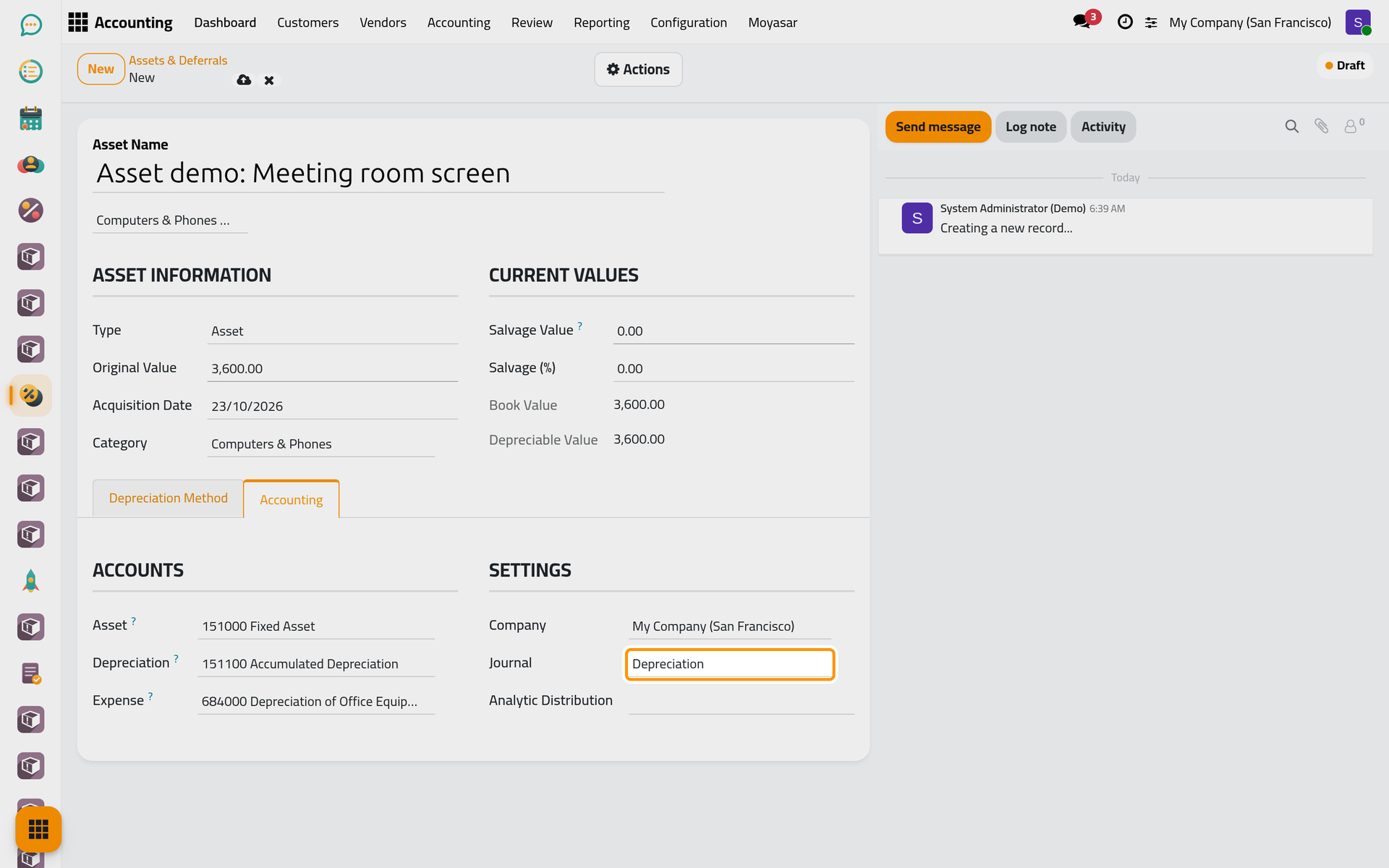Save record manually with cloud upload icon
The width and height of the screenshot is (1389, 868).
(x=244, y=80)
